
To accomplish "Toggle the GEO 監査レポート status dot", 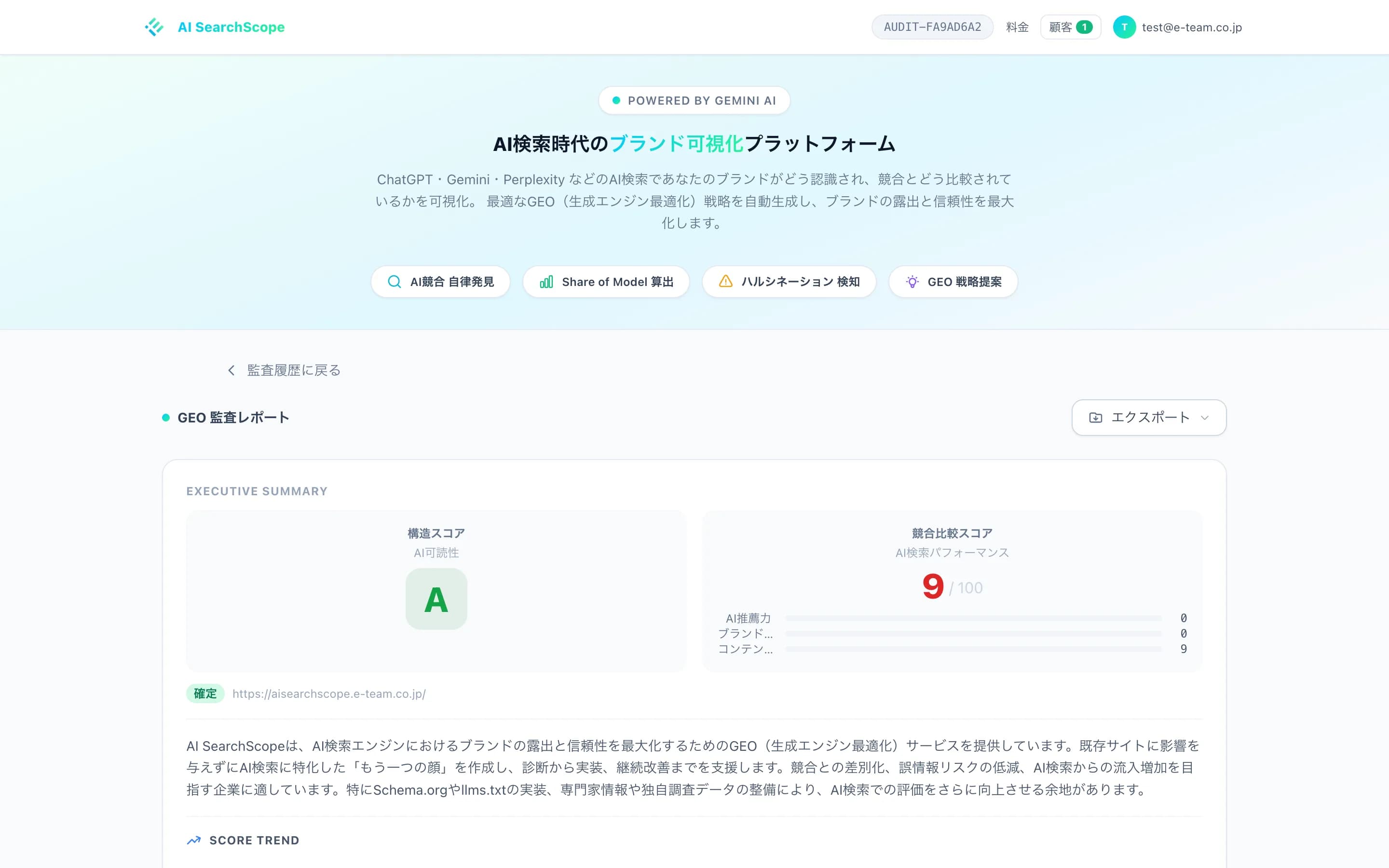I will [x=165, y=417].
